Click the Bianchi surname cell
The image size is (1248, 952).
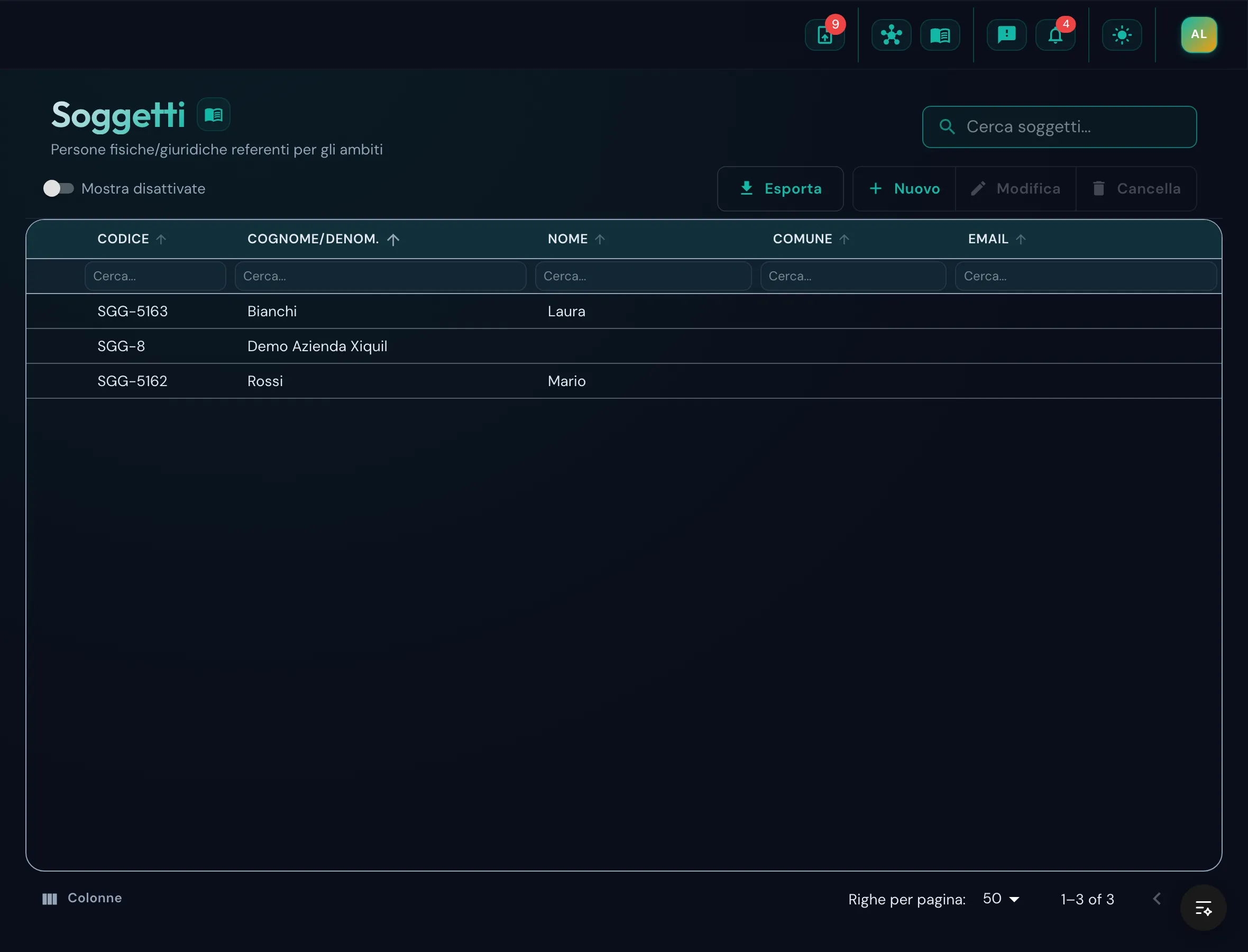point(272,311)
